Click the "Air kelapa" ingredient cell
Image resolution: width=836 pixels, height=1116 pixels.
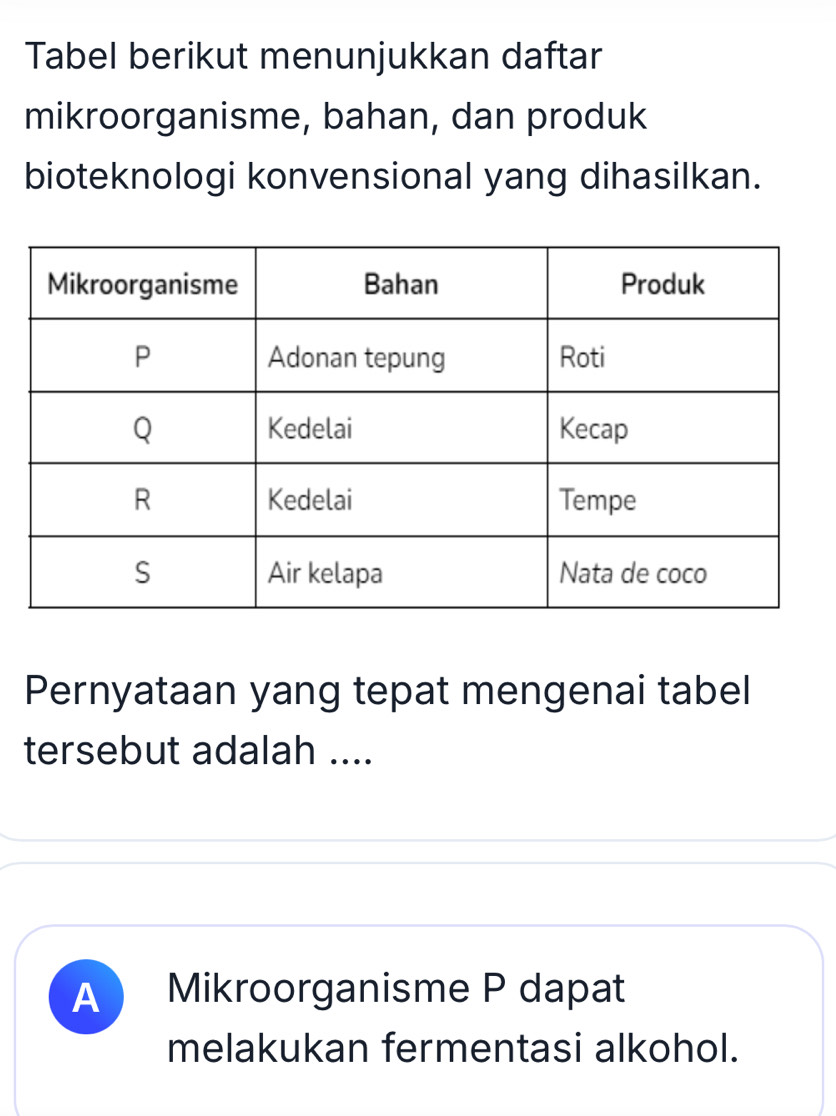point(325,573)
